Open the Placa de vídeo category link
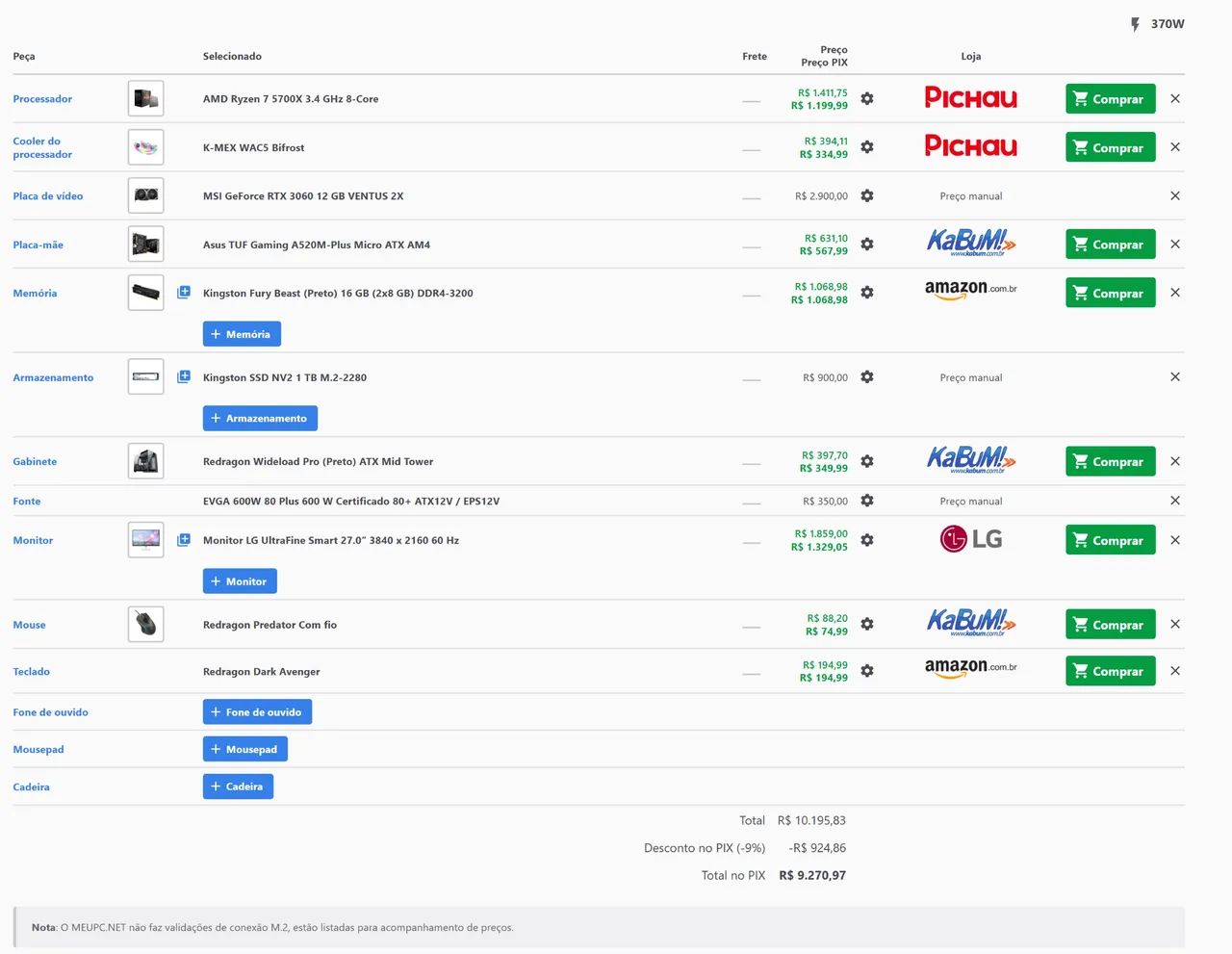The width and height of the screenshot is (1232, 954). 48,196
